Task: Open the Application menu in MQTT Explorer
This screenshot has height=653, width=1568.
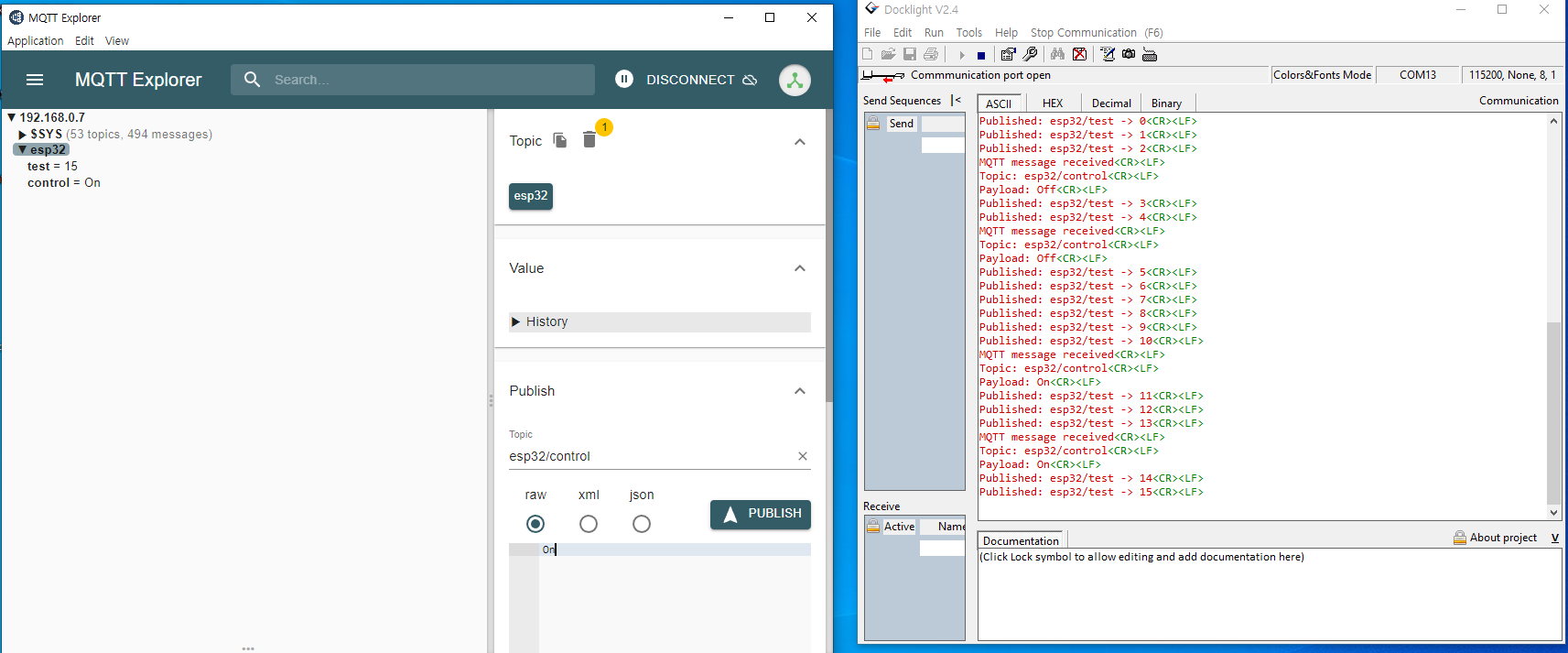Action: pos(36,41)
